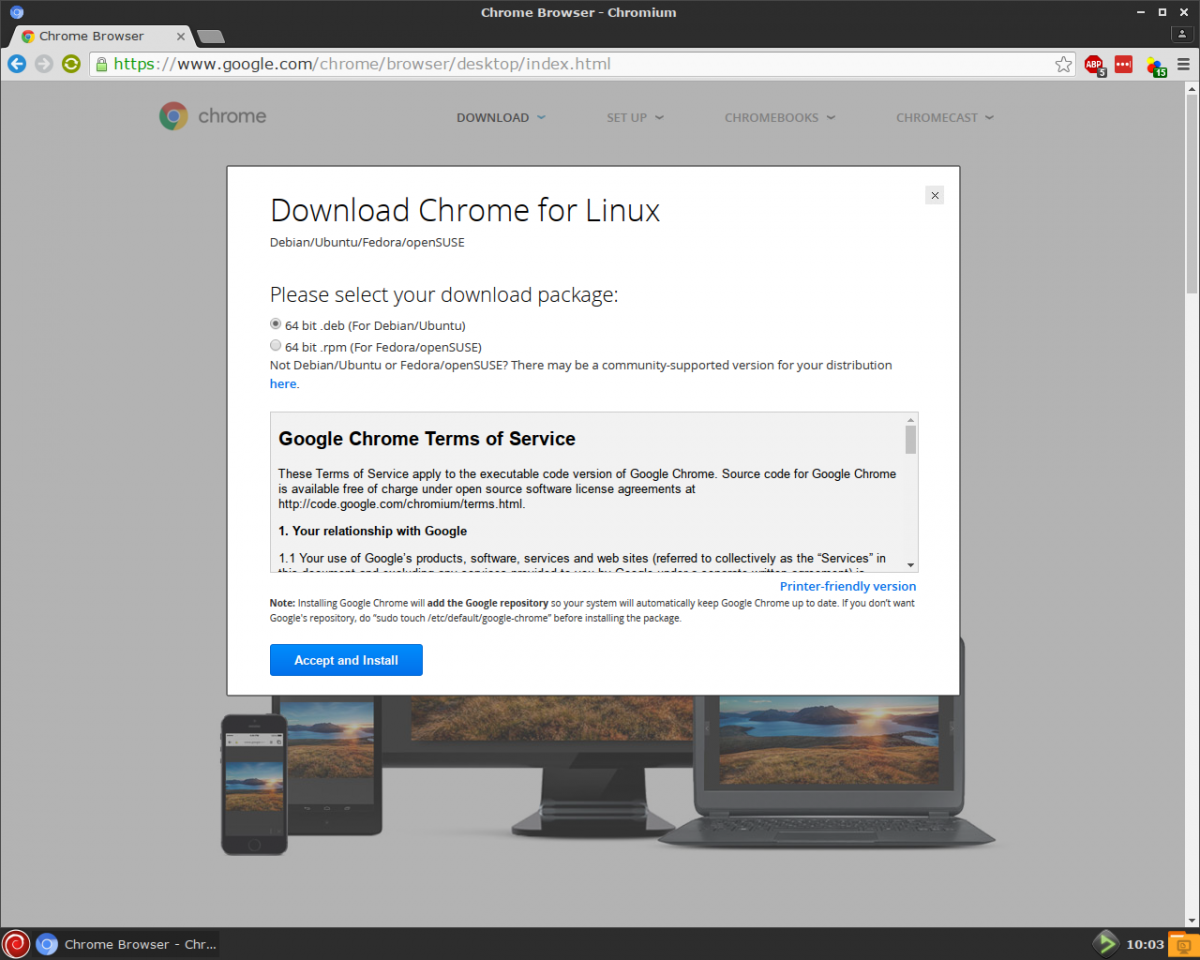Click the Chromium icon in the title bar
The height and width of the screenshot is (960, 1200).
point(17,12)
